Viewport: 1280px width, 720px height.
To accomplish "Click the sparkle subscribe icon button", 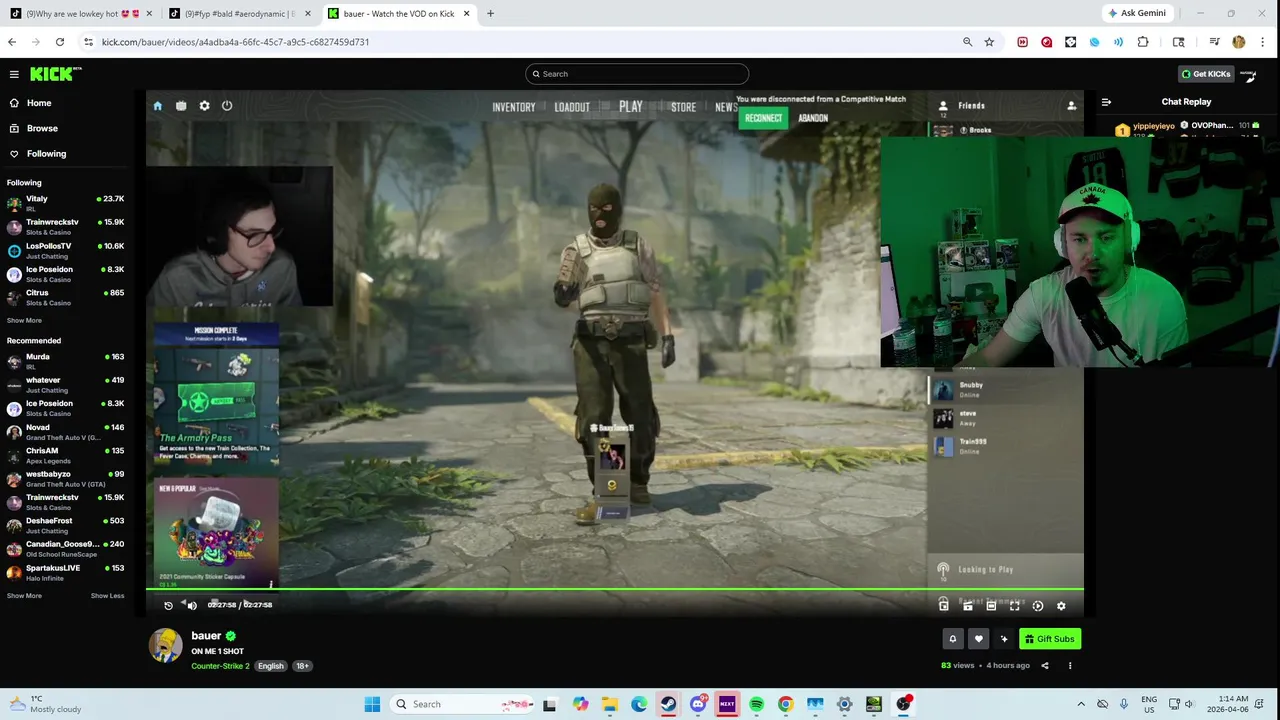I will 1004,639.
